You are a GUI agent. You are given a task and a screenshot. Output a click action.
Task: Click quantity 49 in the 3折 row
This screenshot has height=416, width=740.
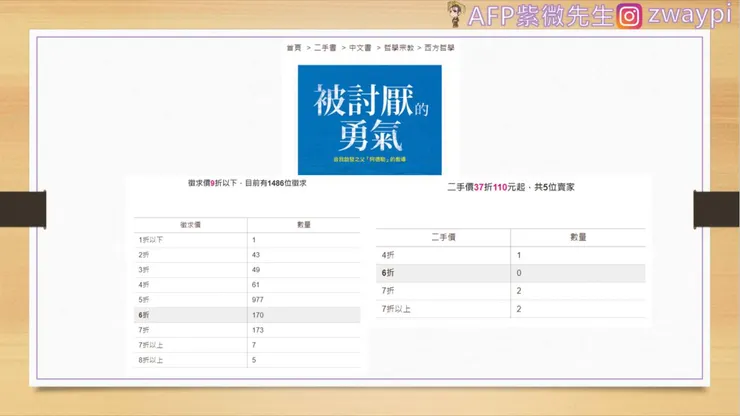pos(256,270)
